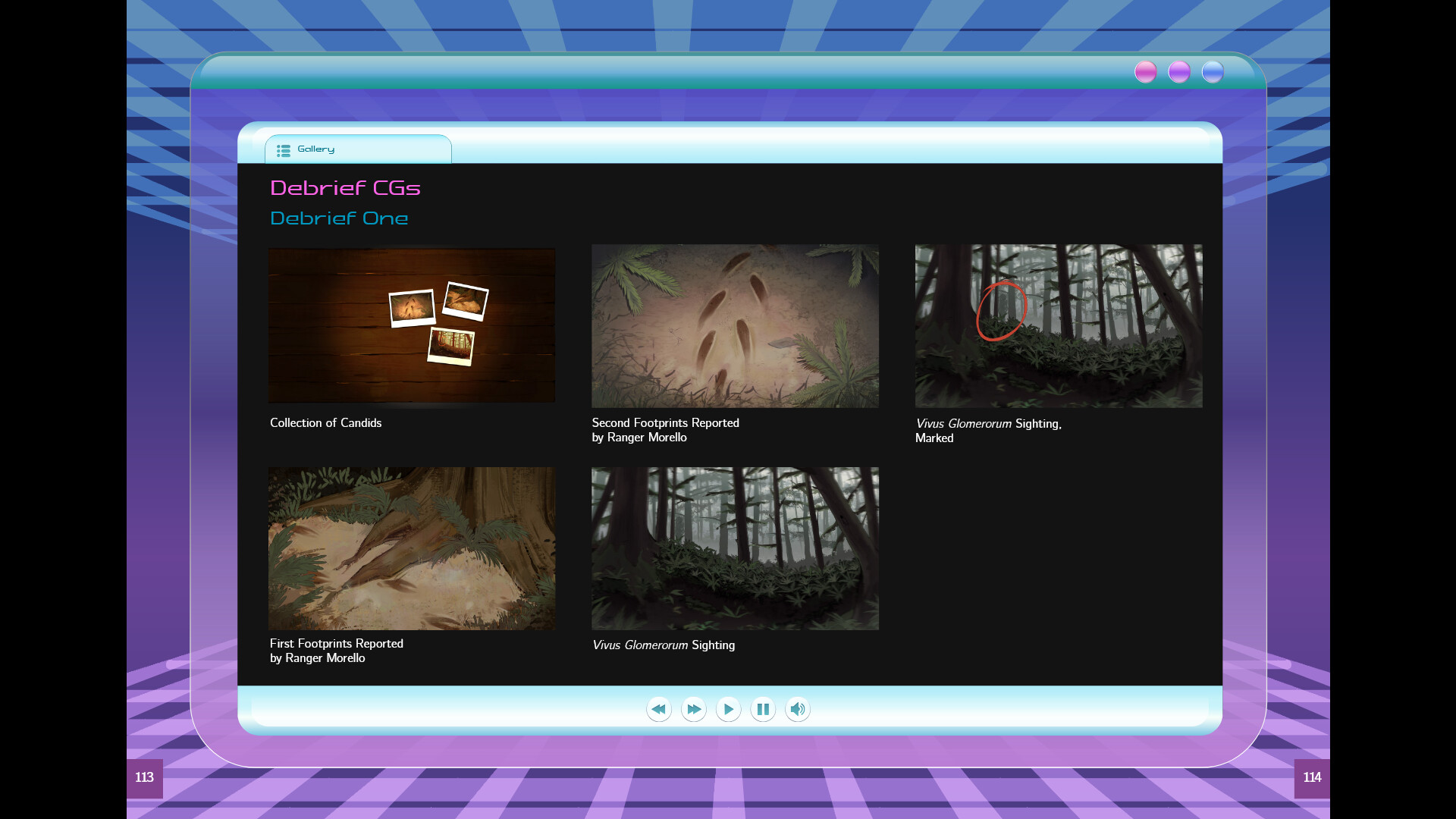
Task: Open the First Footprints Reported image
Action: (x=412, y=548)
